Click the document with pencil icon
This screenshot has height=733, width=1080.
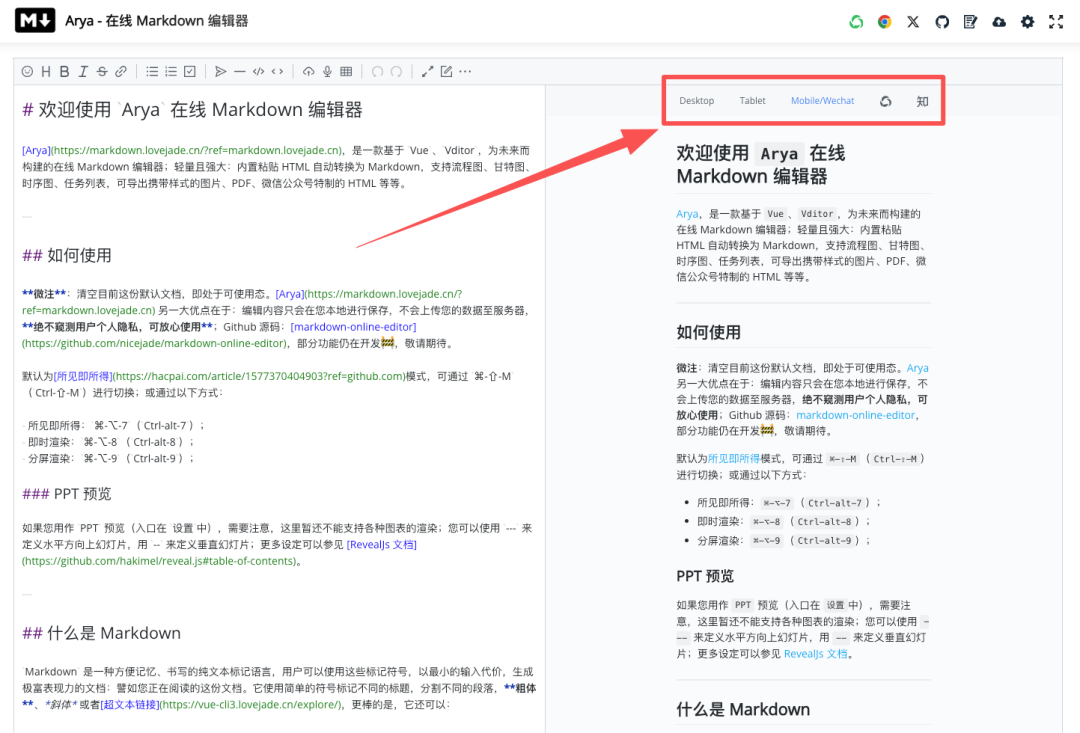tap(970, 22)
